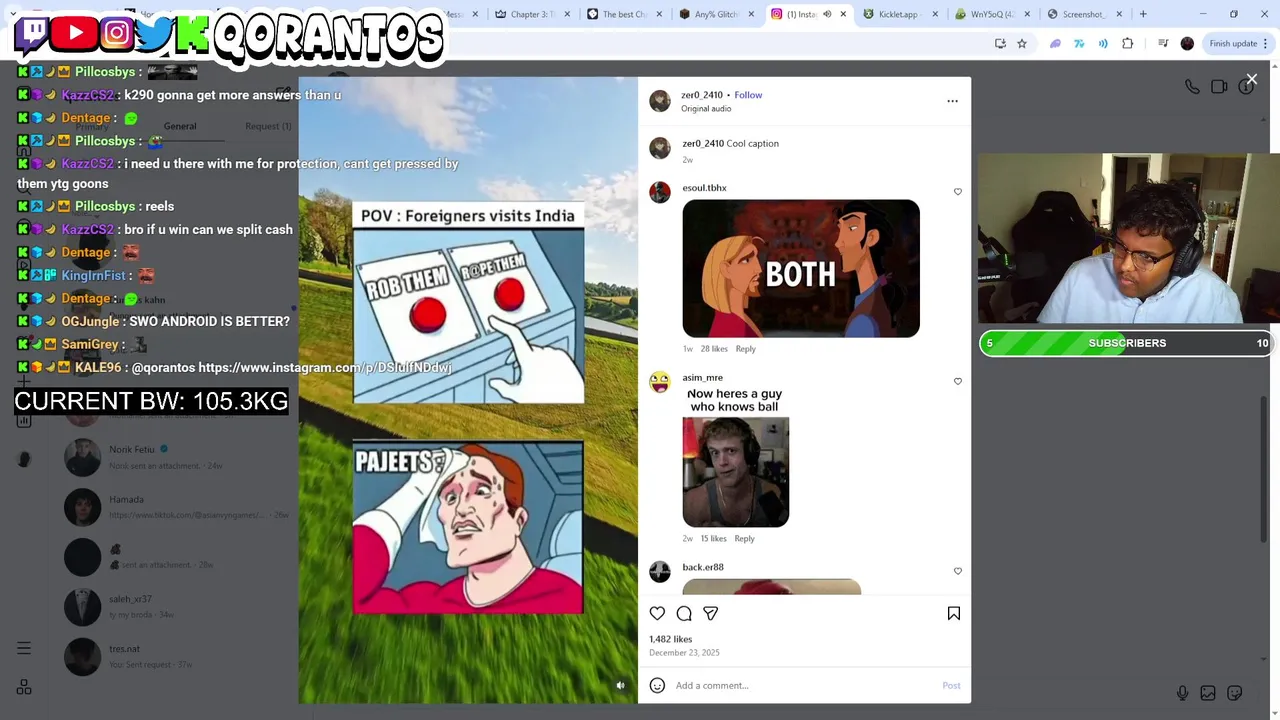Click the Add a comment field

pos(805,685)
